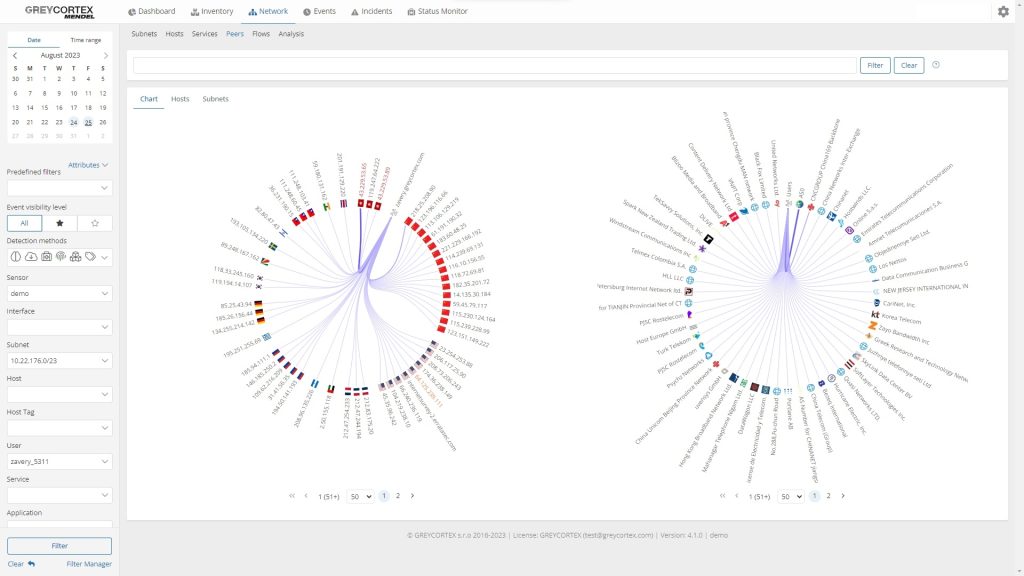This screenshot has width=1024, height=576.
Task: Open the Incidents warning section
Action: coord(370,12)
